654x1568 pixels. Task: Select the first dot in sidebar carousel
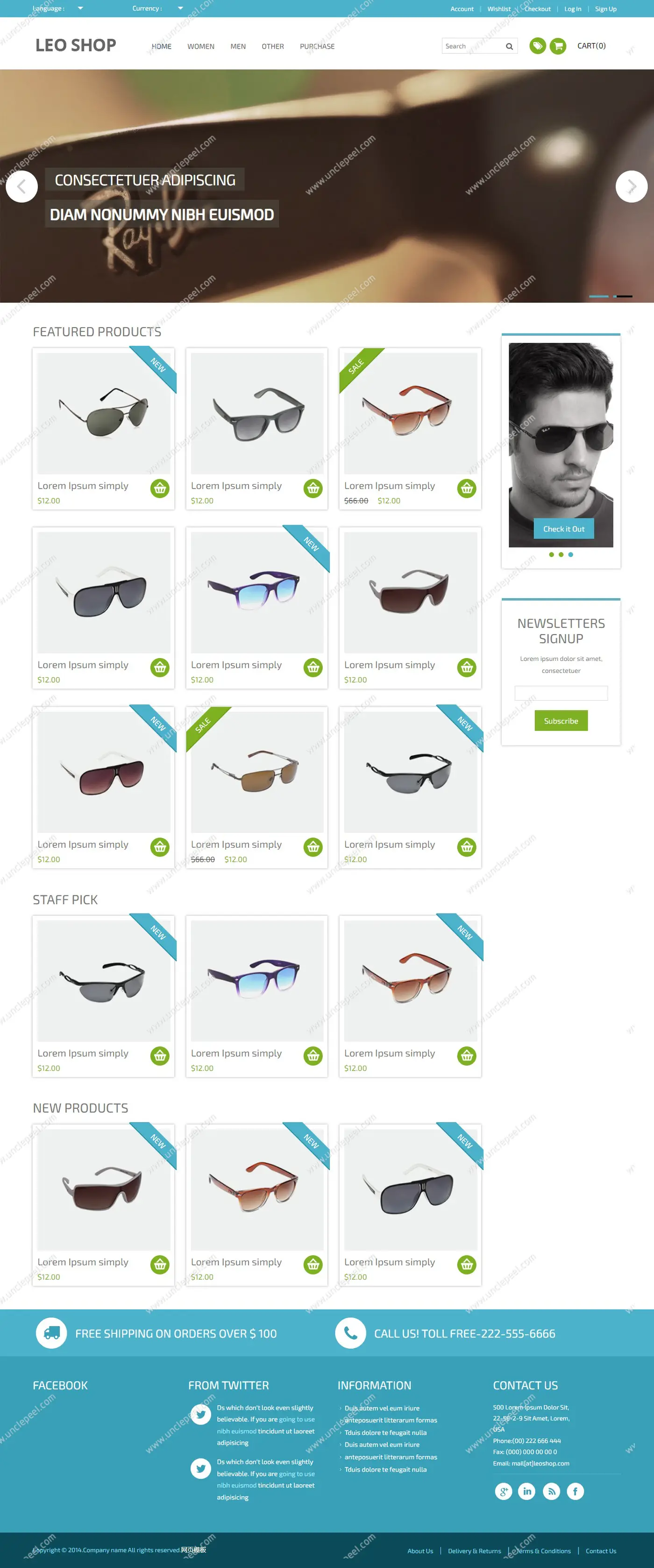(551, 554)
